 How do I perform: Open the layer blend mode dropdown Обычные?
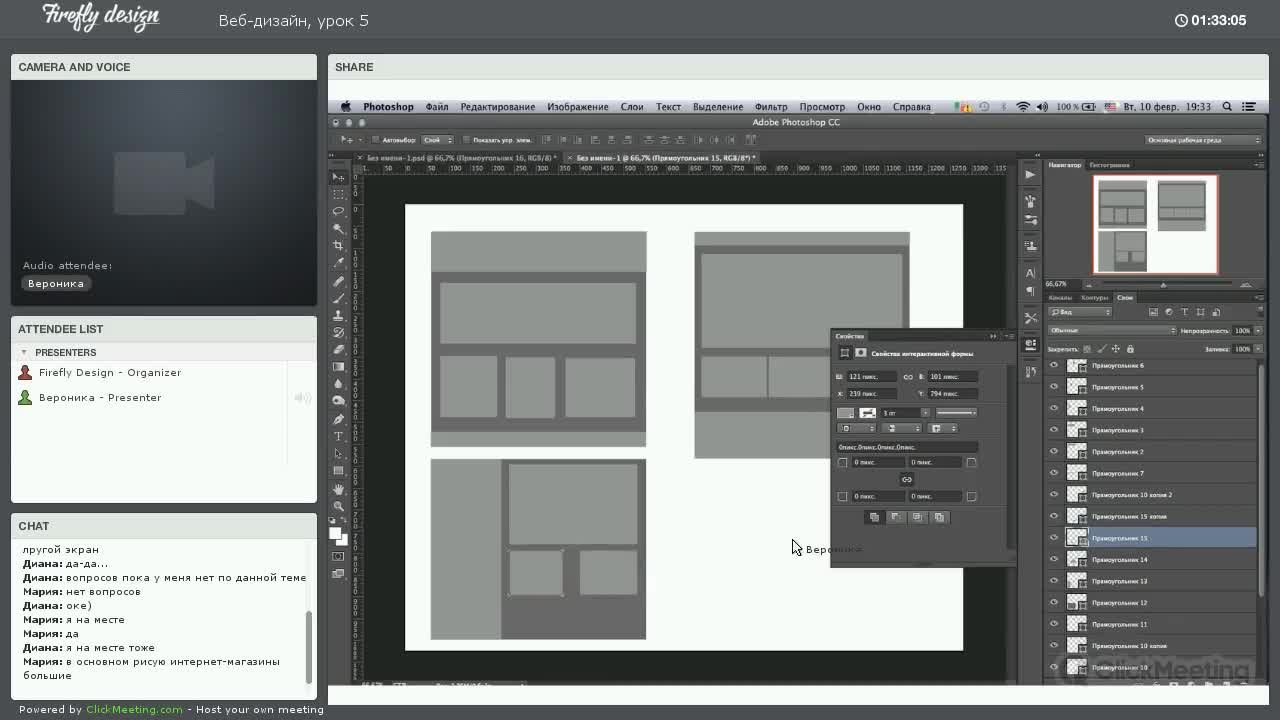[1112, 330]
